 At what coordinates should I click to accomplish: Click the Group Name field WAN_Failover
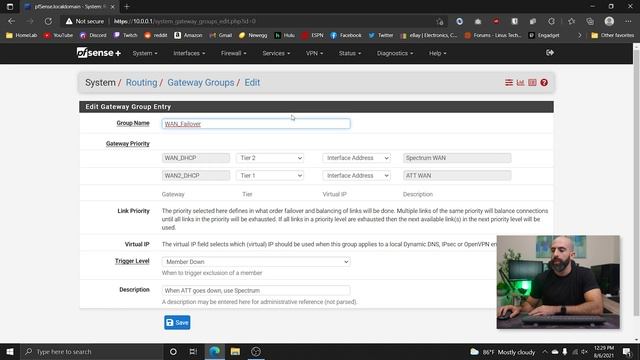(256, 124)
